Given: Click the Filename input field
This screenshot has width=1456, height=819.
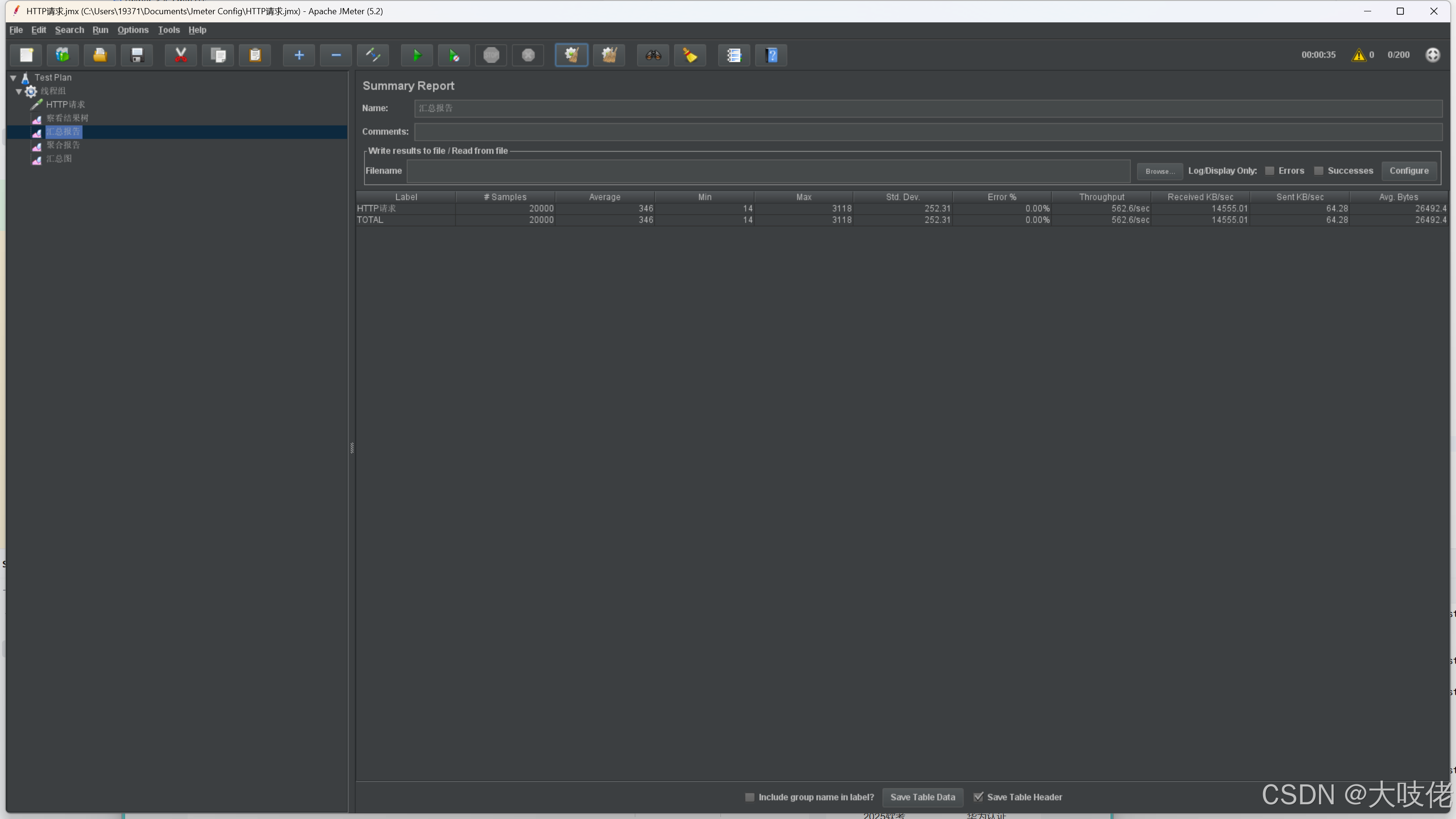Looking at the screenshot, I should pos(767,171).
